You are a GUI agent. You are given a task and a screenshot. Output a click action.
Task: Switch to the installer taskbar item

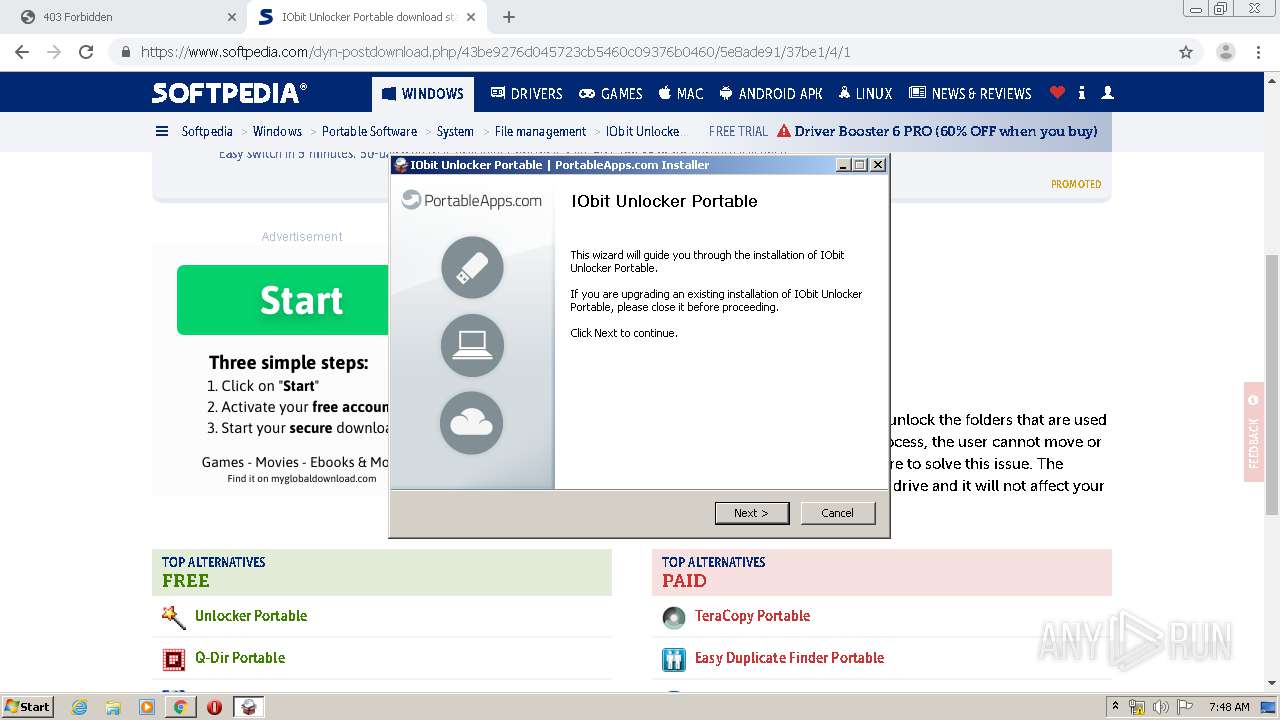[248, 707]
